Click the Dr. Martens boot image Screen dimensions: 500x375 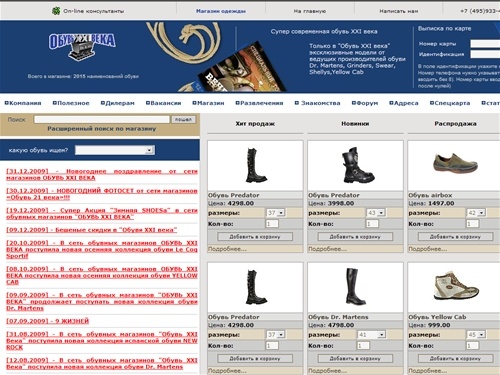(355, 287)
